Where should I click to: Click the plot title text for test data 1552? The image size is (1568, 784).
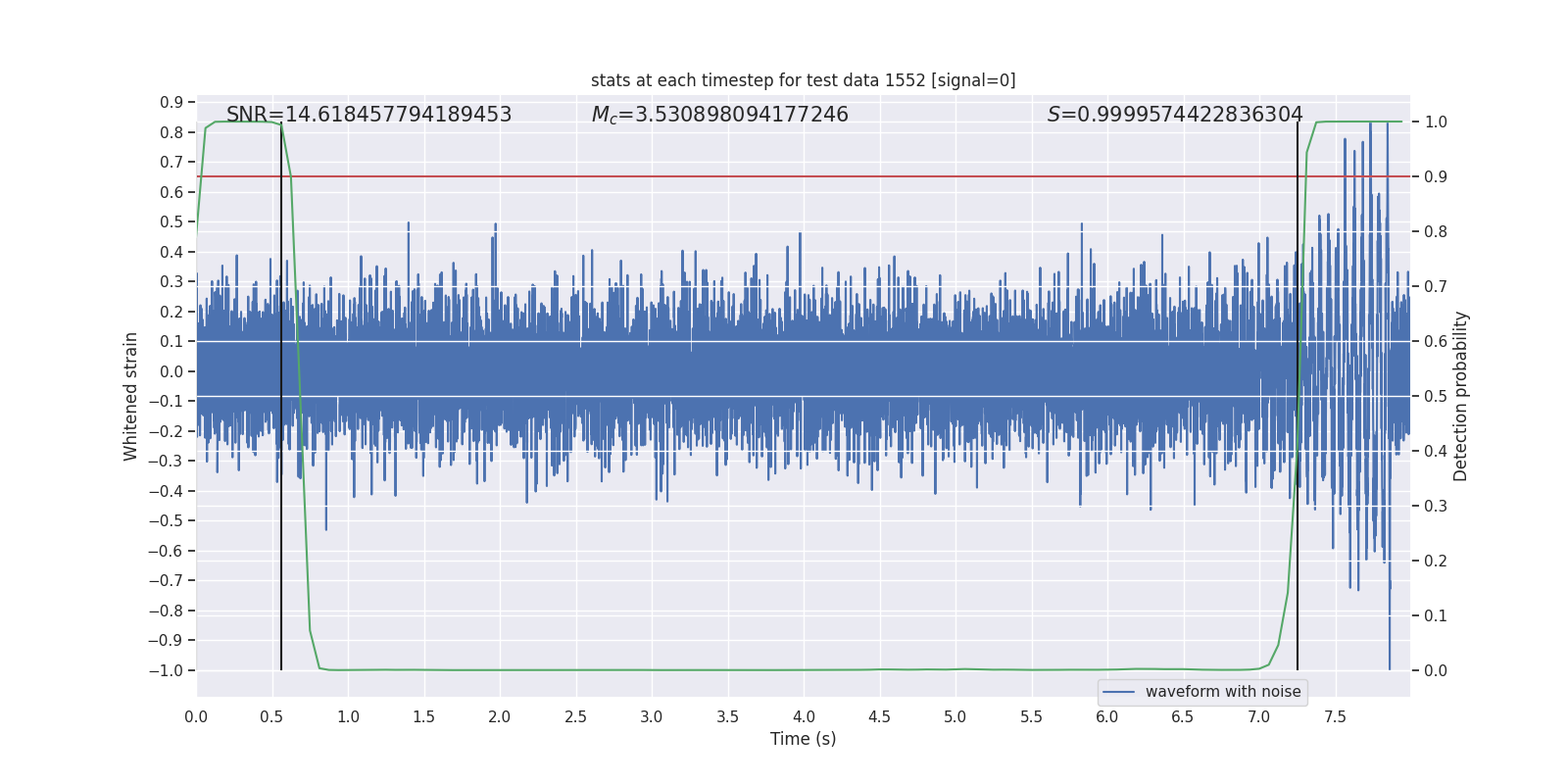[x=803, y=80]
